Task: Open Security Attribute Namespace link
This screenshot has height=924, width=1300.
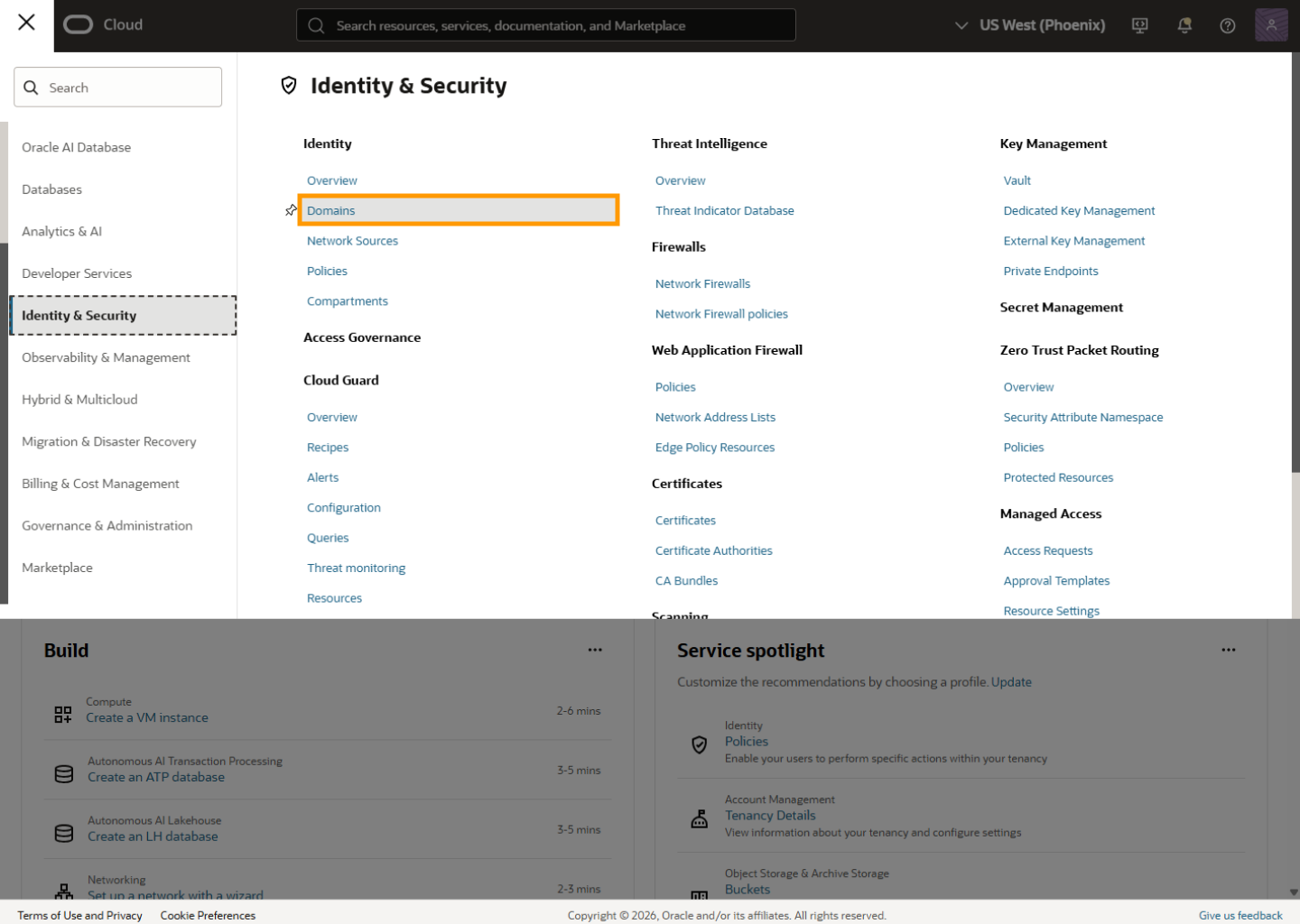Action: (1083, 418)
